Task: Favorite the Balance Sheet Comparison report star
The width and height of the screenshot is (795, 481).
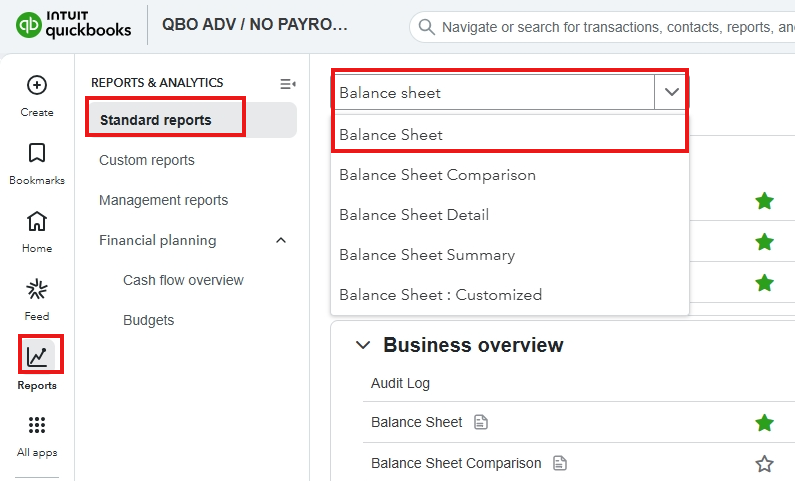Action: 765,463
